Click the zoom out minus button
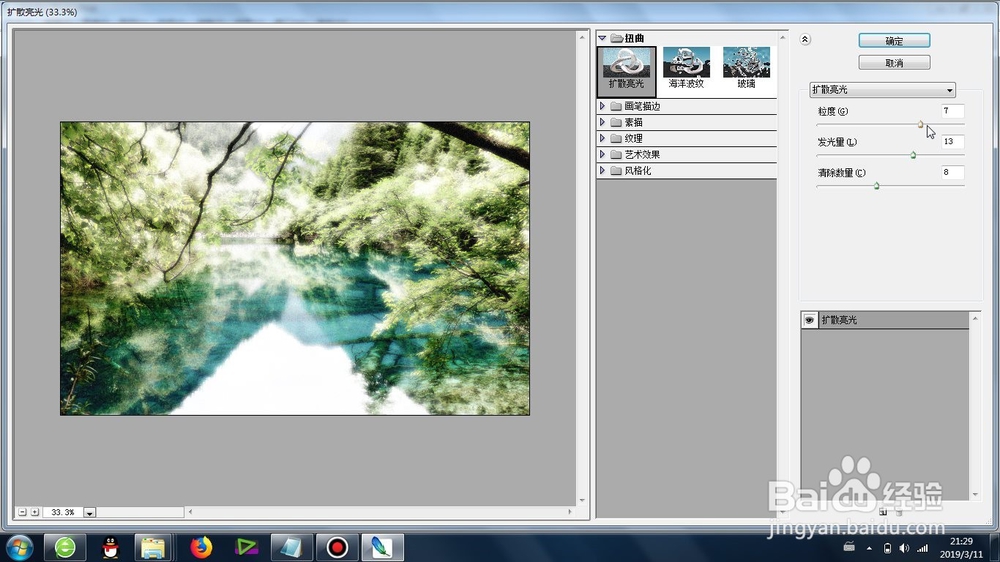This screenshot has height=562, width=1000. pyautogui.click(x=22, y=512)
